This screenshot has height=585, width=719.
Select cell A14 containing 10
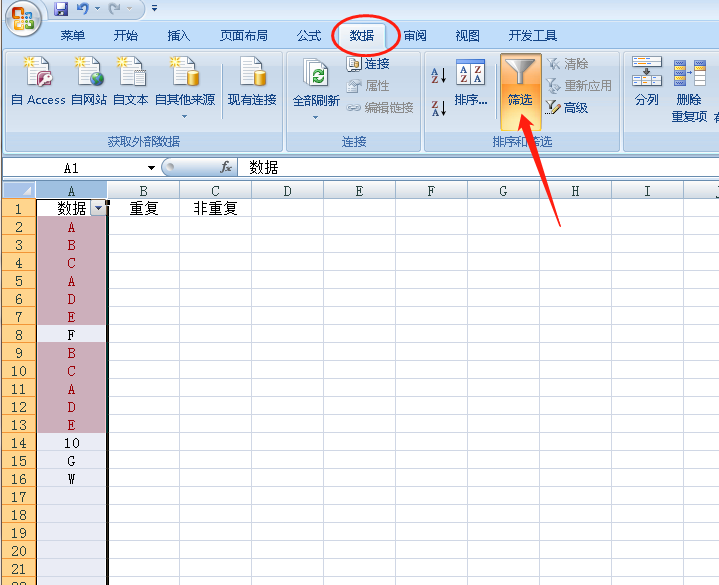pos(71,443)
